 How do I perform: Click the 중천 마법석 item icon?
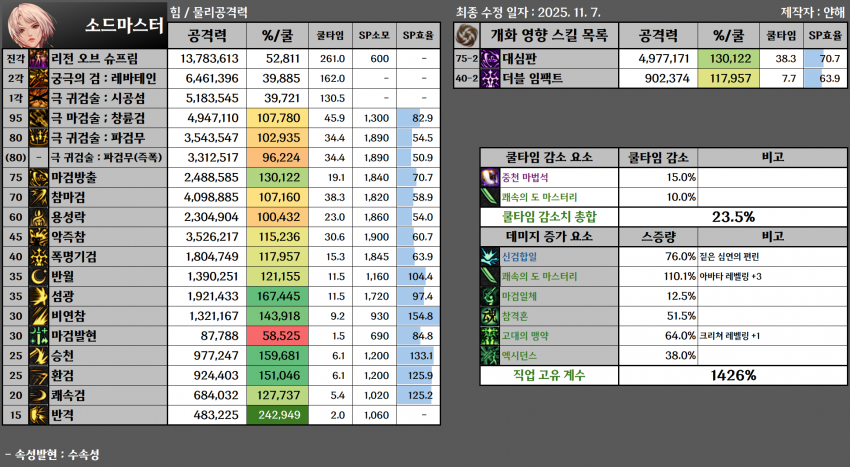[490, 177]
